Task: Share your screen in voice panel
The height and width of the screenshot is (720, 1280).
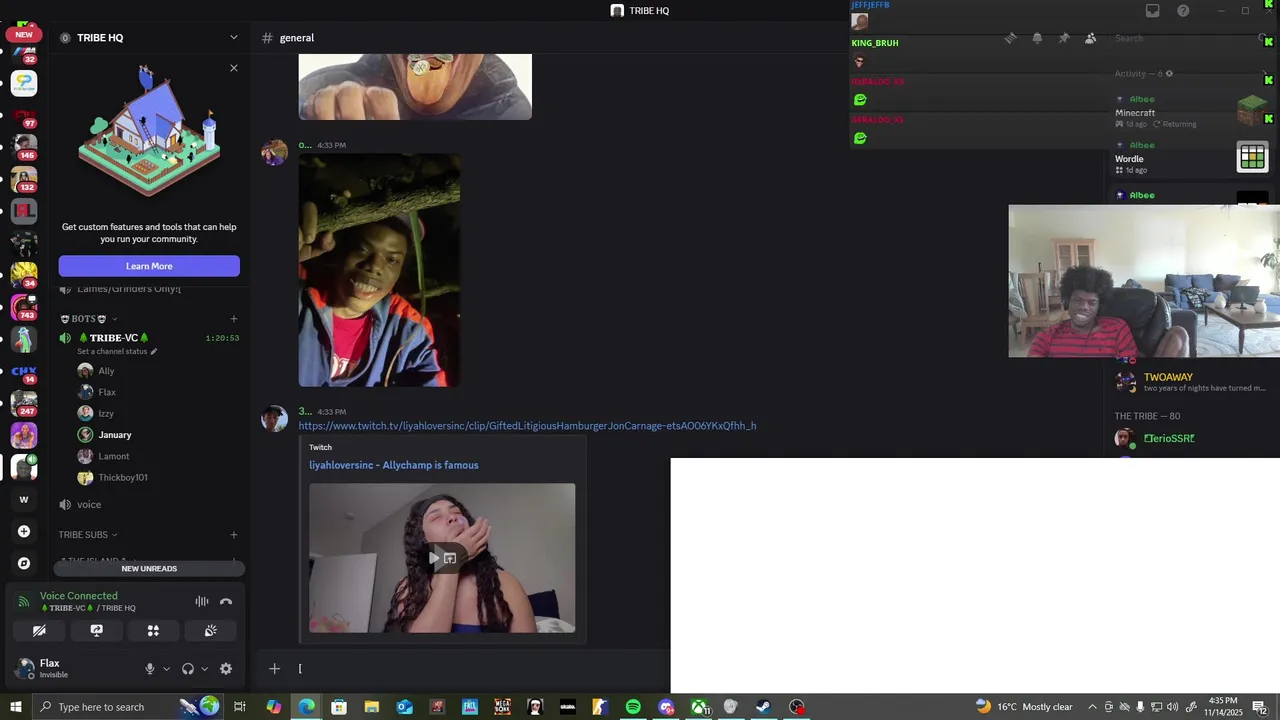Action: [x=96, y=631]
